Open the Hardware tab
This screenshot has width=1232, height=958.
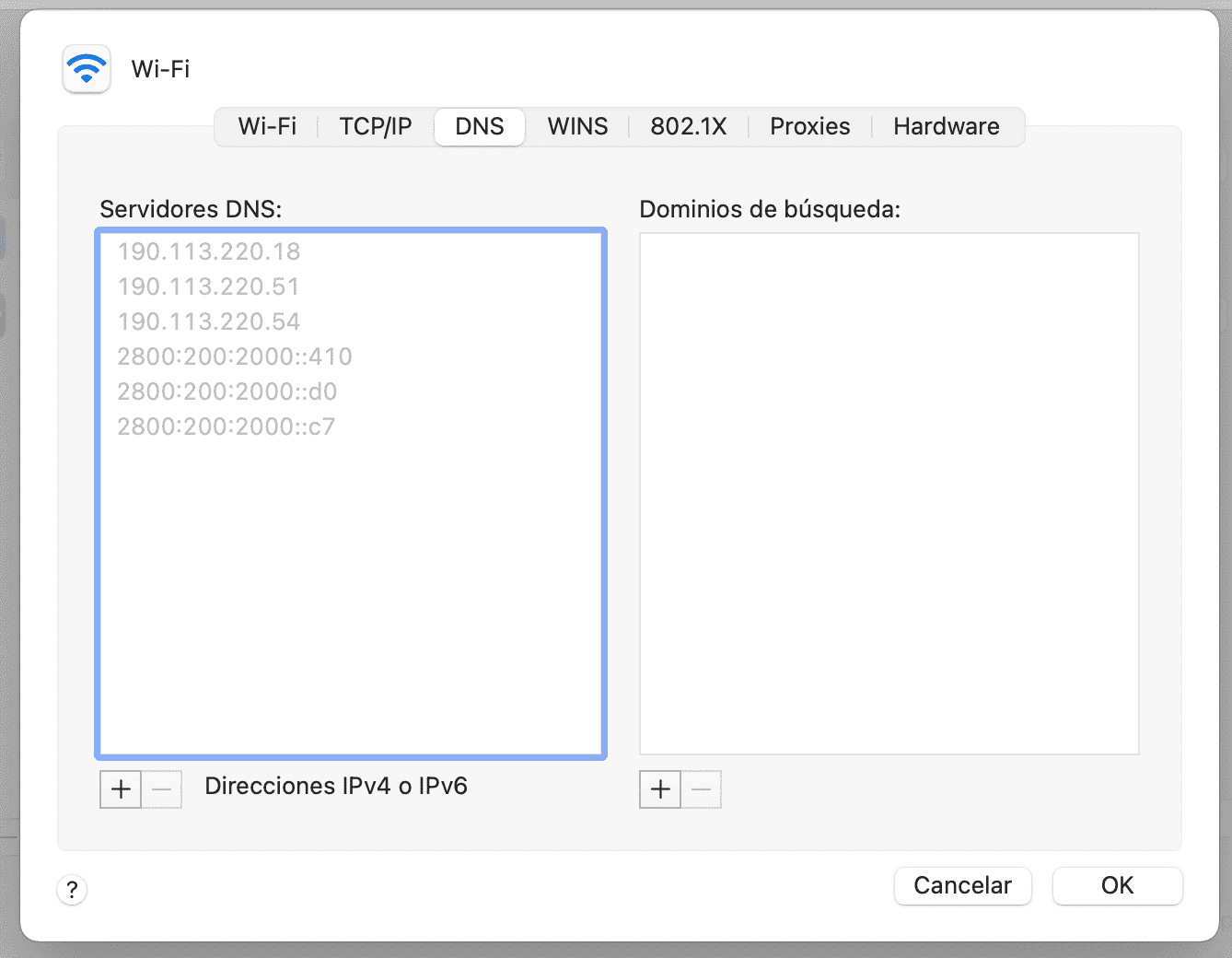(x=946, y=126)
